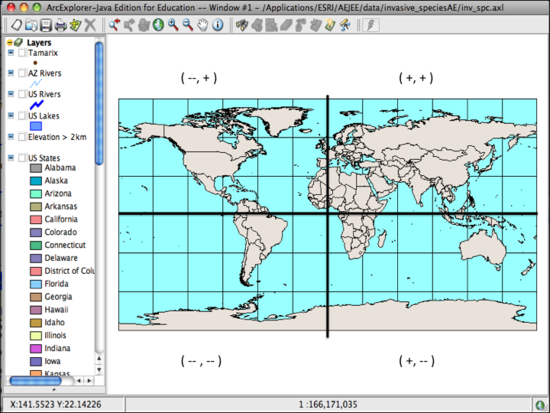The width and height of the screenshot is (550, 413).
Task: Enable the US States layer checkbox
Action: click(22, 158)
